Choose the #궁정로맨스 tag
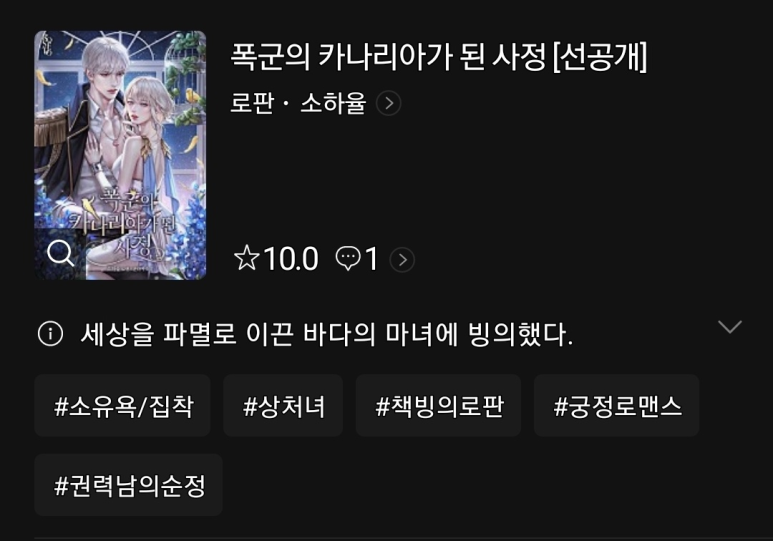Screen dimensions: 773x541 [x=616, y=405]
